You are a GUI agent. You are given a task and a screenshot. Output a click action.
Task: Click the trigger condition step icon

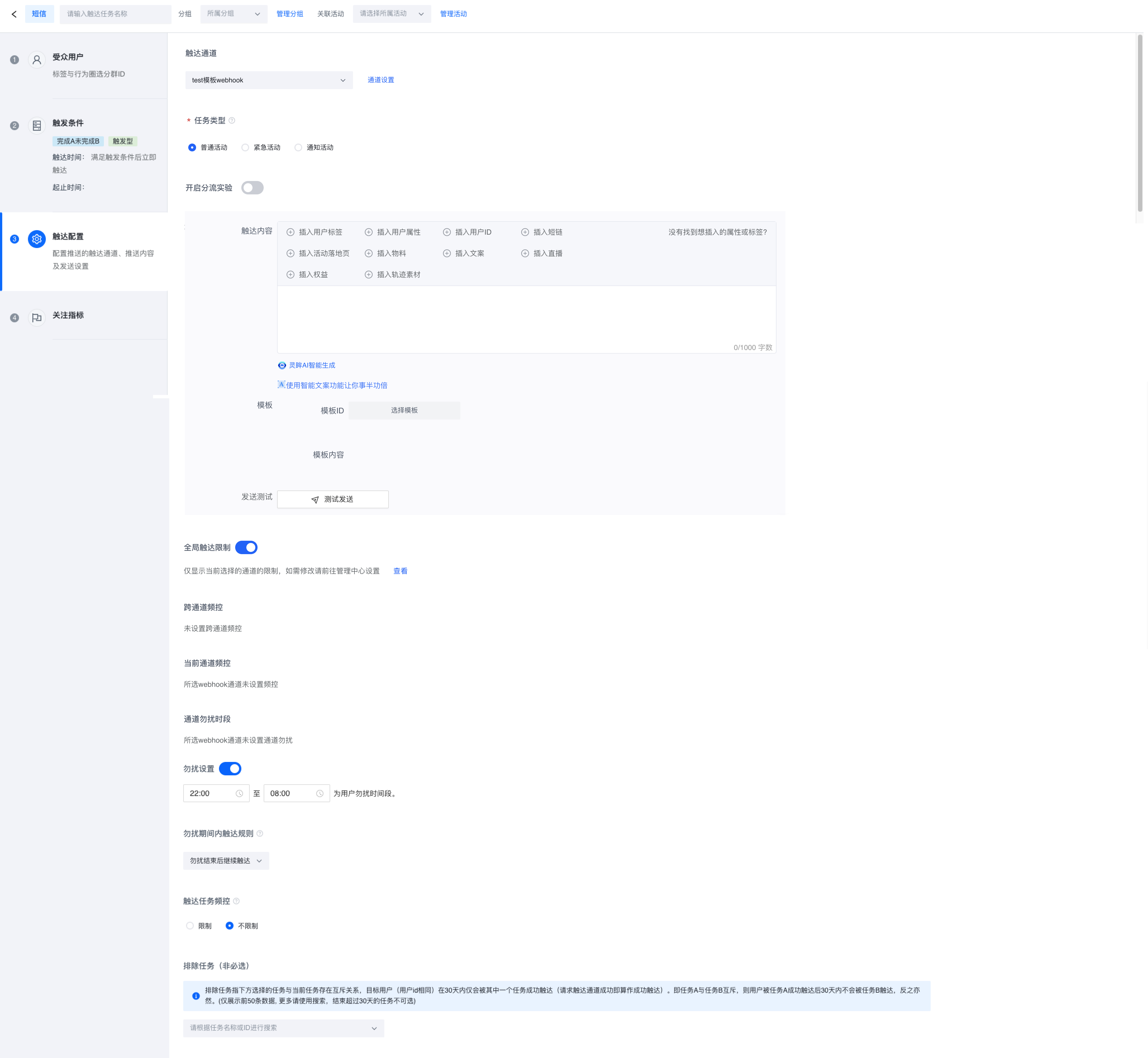[x=37, y=125]
